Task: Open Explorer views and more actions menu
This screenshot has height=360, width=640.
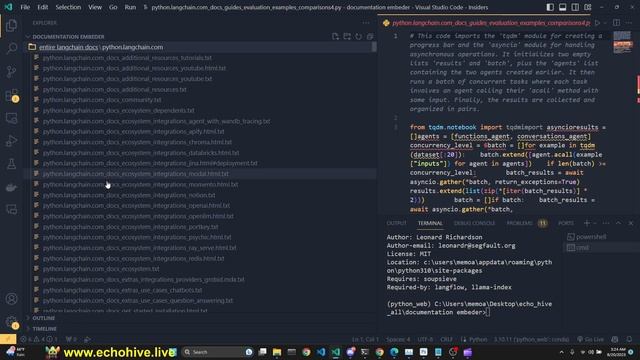Action: coord(366,23)
